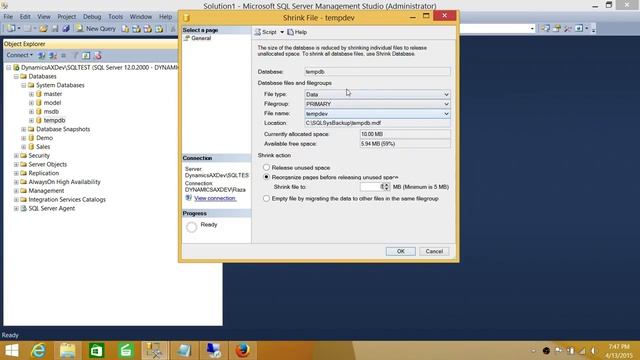The height and width of the screenshot is (360, 640).
Task: Click the Properties Window toolbar icon
Action: (x=557, y=28)
